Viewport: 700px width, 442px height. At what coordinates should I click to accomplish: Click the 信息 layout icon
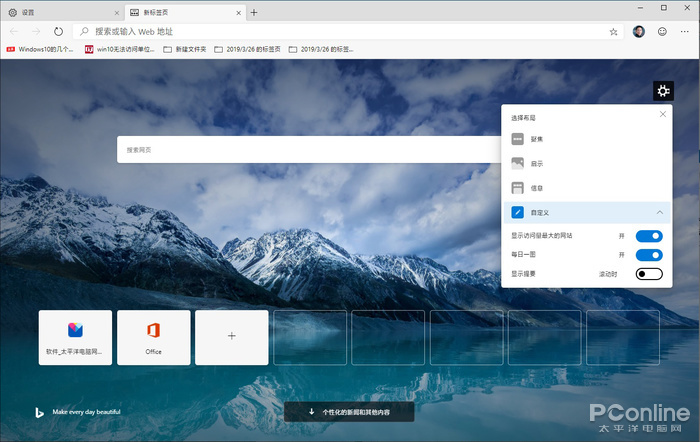click(x=517, y=188)
